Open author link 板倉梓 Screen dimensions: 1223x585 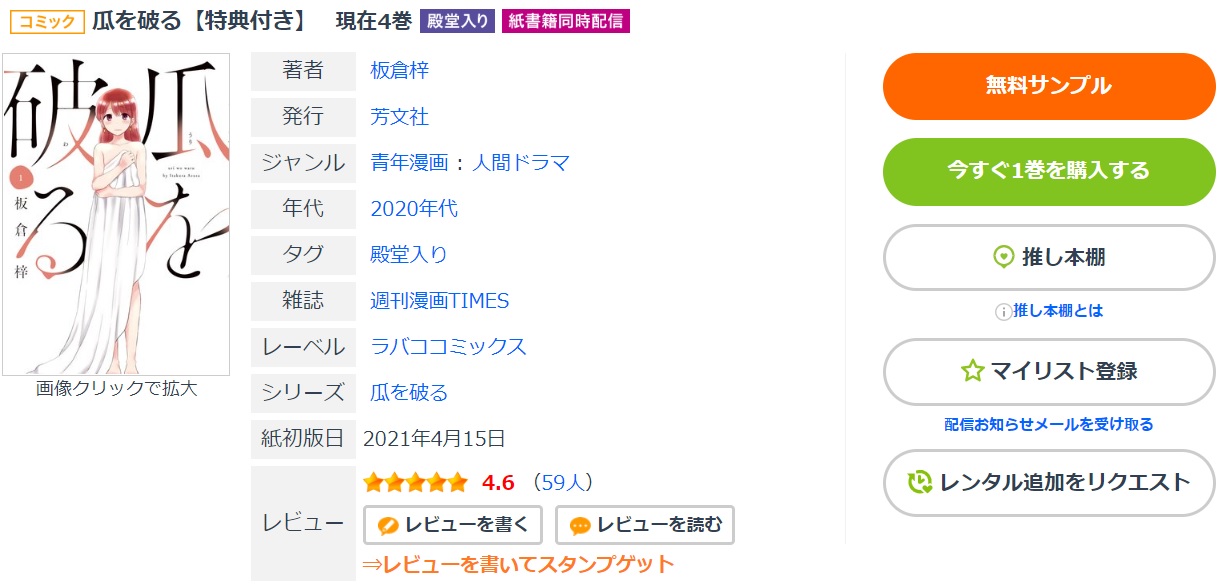point(400,70)
